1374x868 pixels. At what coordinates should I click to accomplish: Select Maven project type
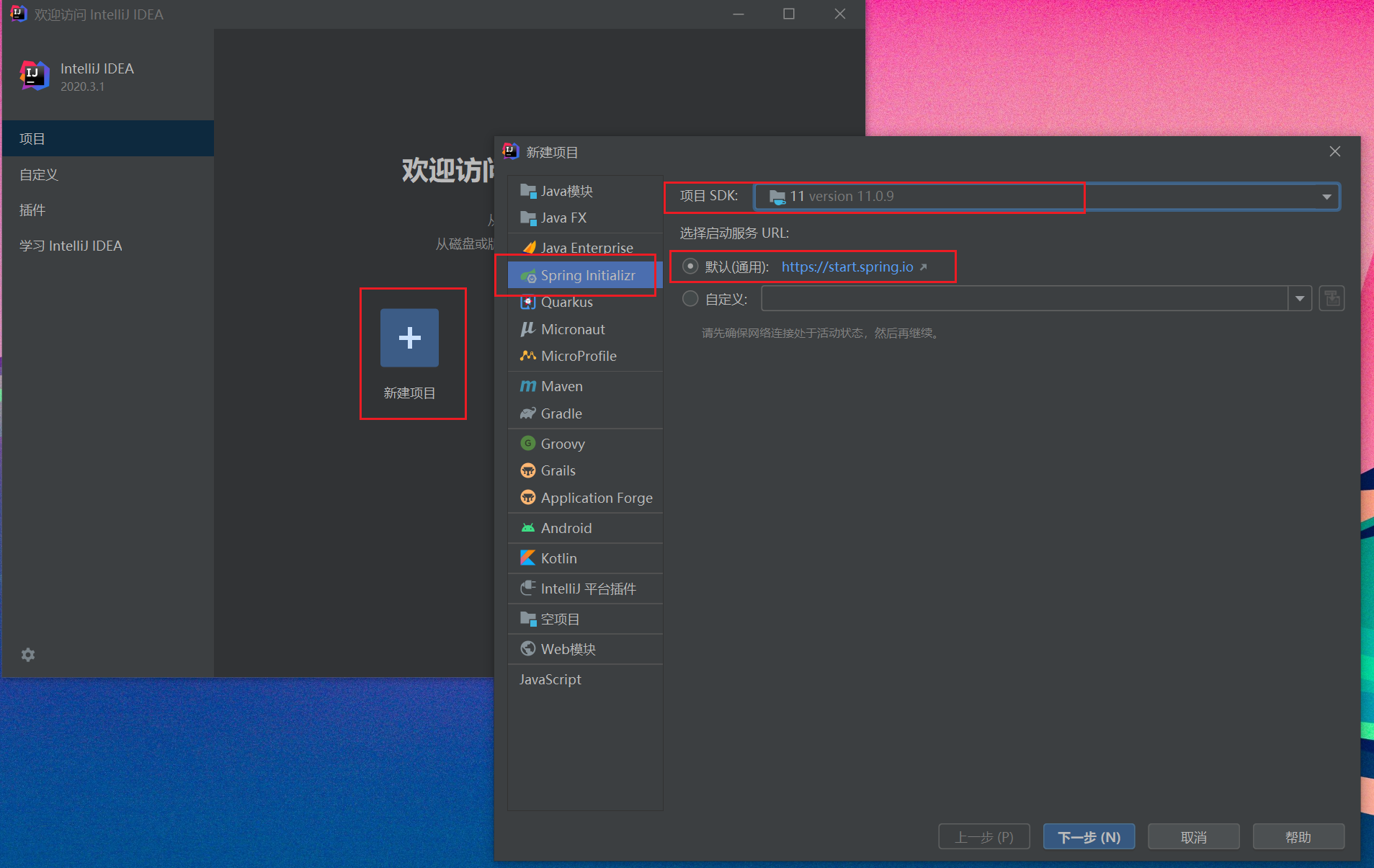tap(585, 386)
